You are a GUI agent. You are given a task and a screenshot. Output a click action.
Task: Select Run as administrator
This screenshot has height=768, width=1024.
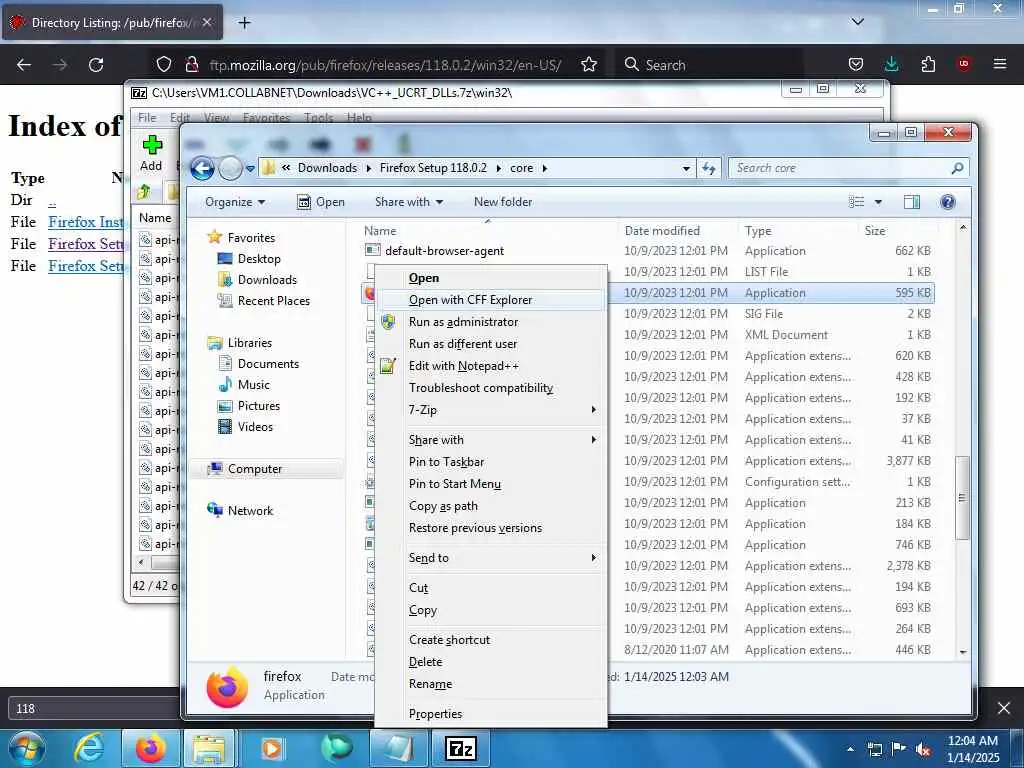(490, 322)
